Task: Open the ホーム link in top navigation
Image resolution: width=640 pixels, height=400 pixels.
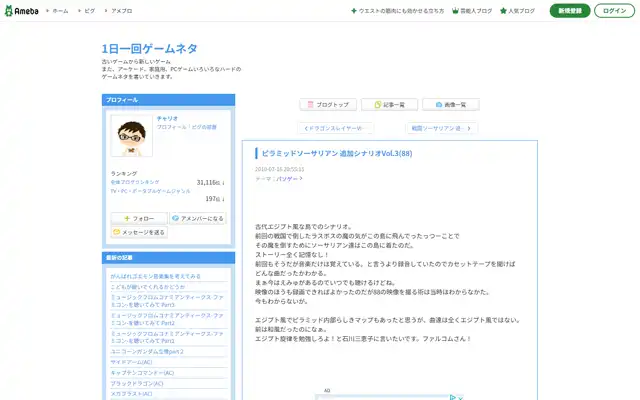Action: pos(60,11)
